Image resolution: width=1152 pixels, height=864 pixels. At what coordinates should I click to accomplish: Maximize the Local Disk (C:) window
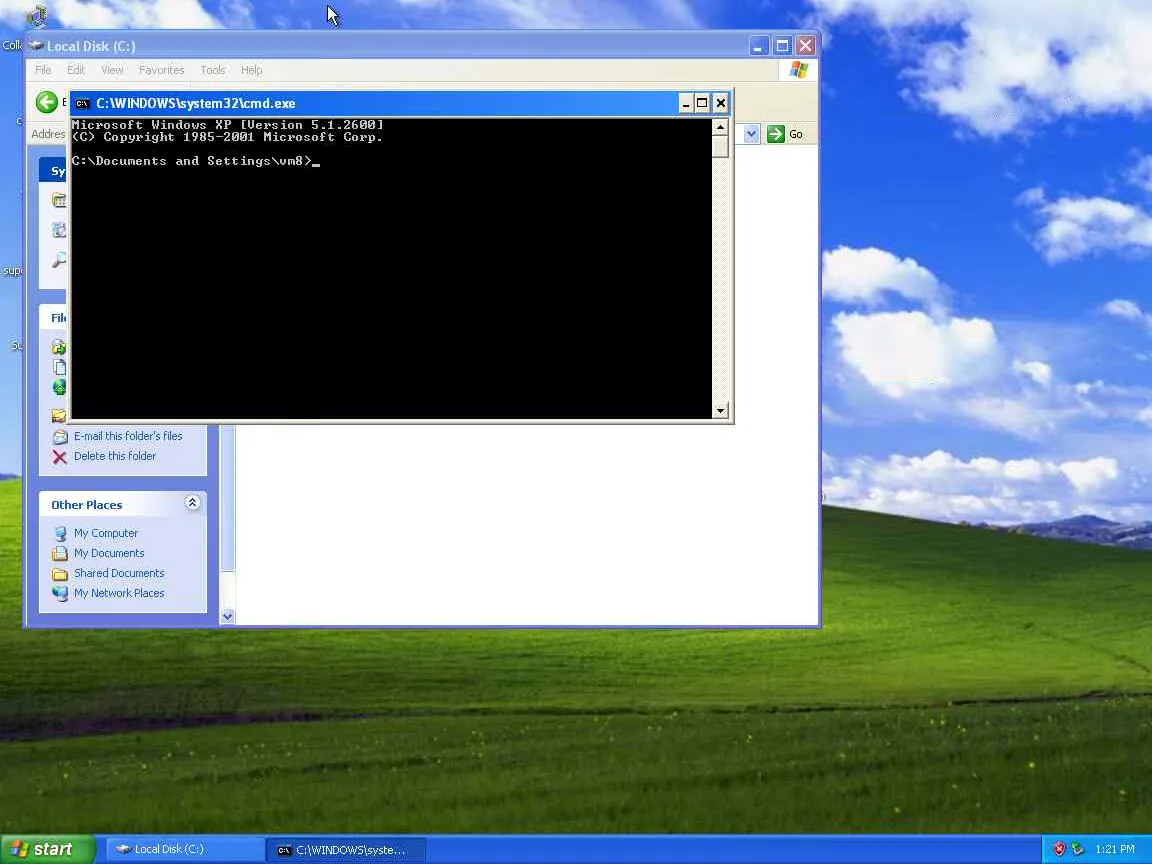782,46
